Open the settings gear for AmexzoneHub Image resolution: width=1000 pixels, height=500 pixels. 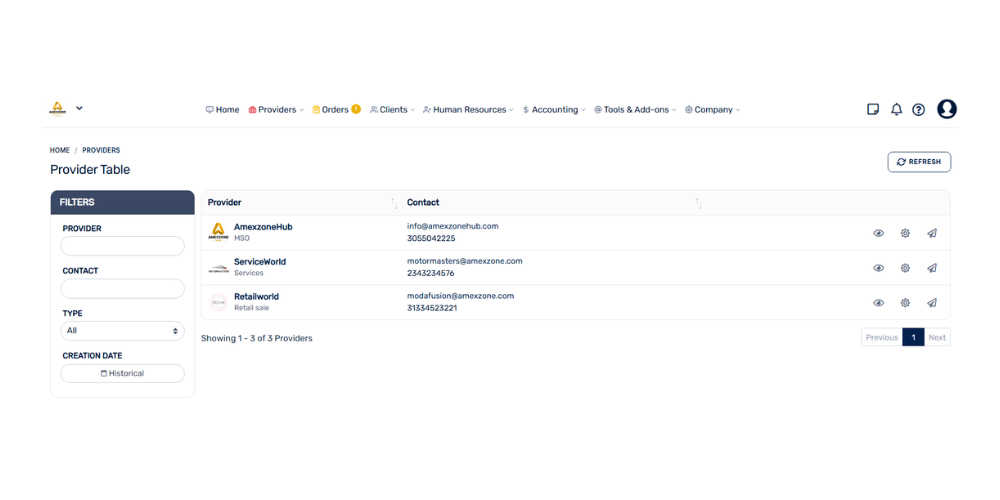coord(905,233)
